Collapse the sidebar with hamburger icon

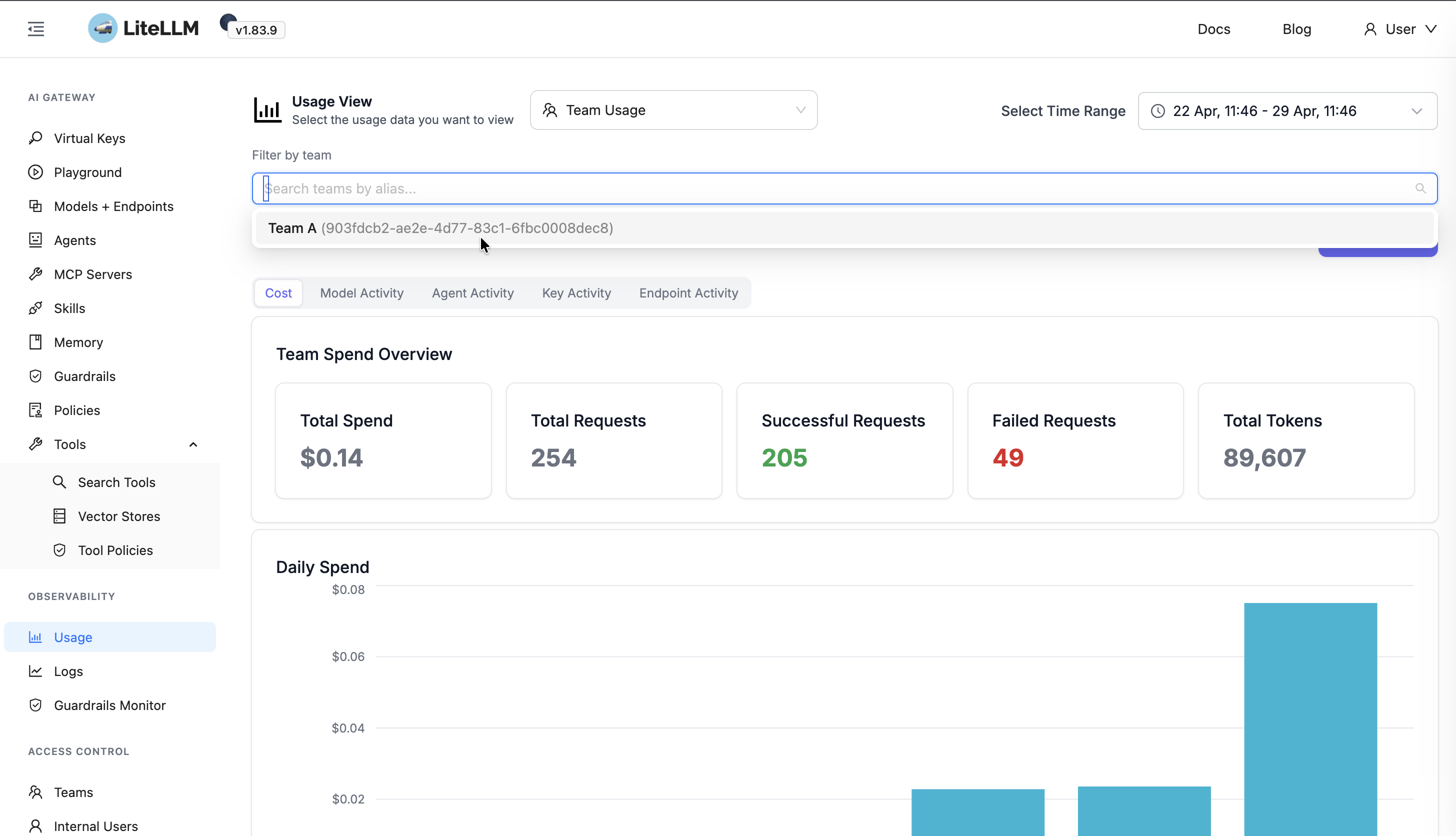(x=35, y=28)
